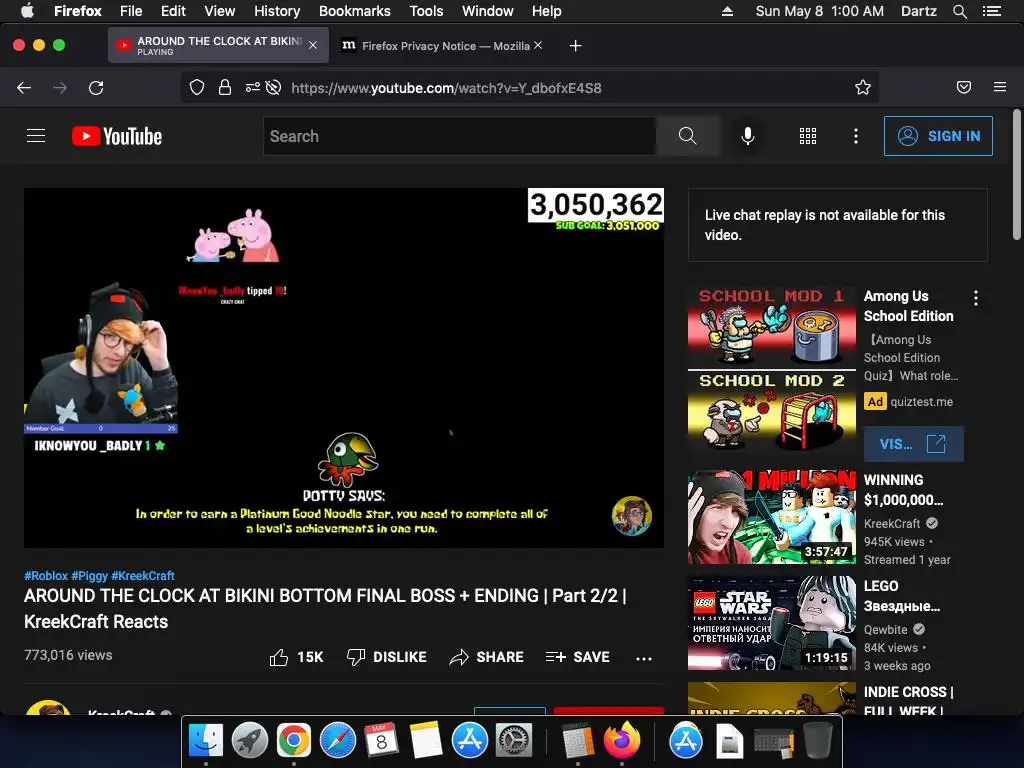Open the Qewbite channel name
The width and height of the screenshot is (1024, 768).
click(x=886, y=630)
